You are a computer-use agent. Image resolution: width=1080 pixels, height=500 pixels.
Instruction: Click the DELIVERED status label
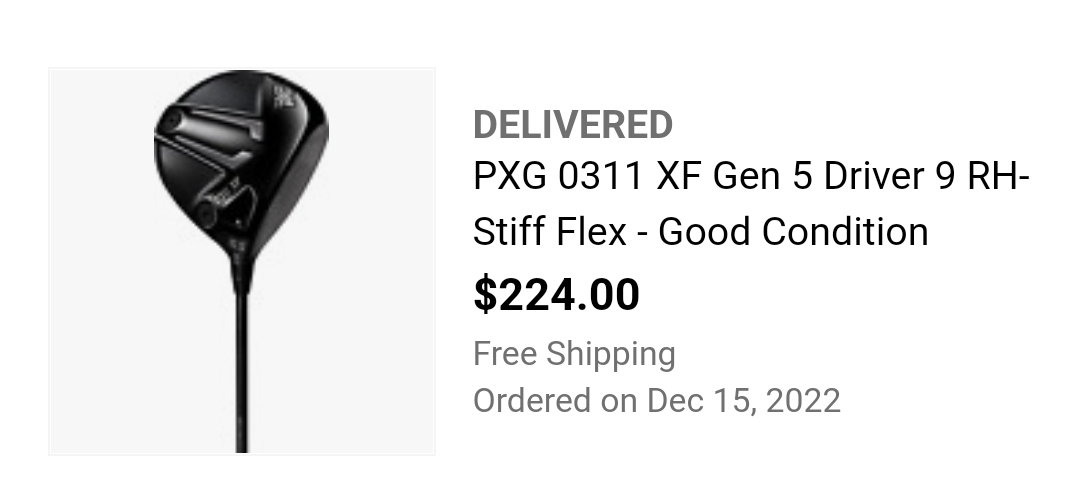572,125
